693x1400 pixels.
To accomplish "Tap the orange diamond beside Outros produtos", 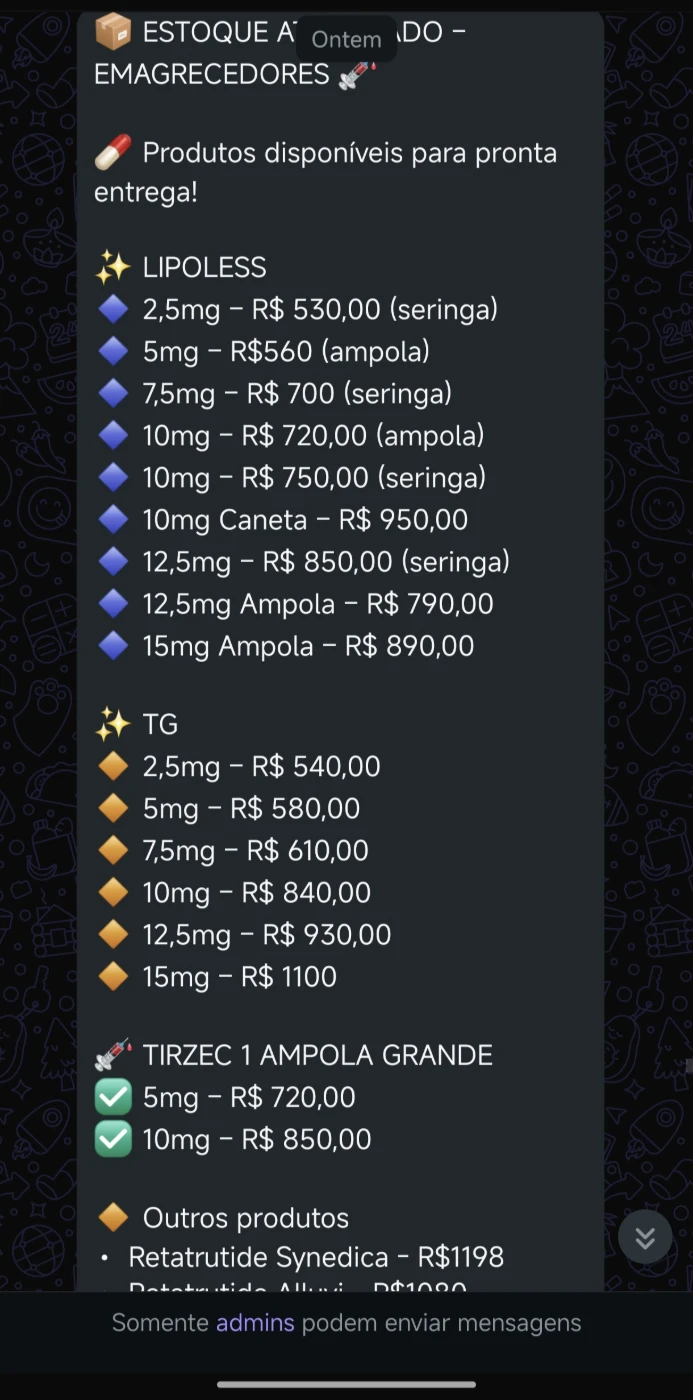I will pos(113,1218).
